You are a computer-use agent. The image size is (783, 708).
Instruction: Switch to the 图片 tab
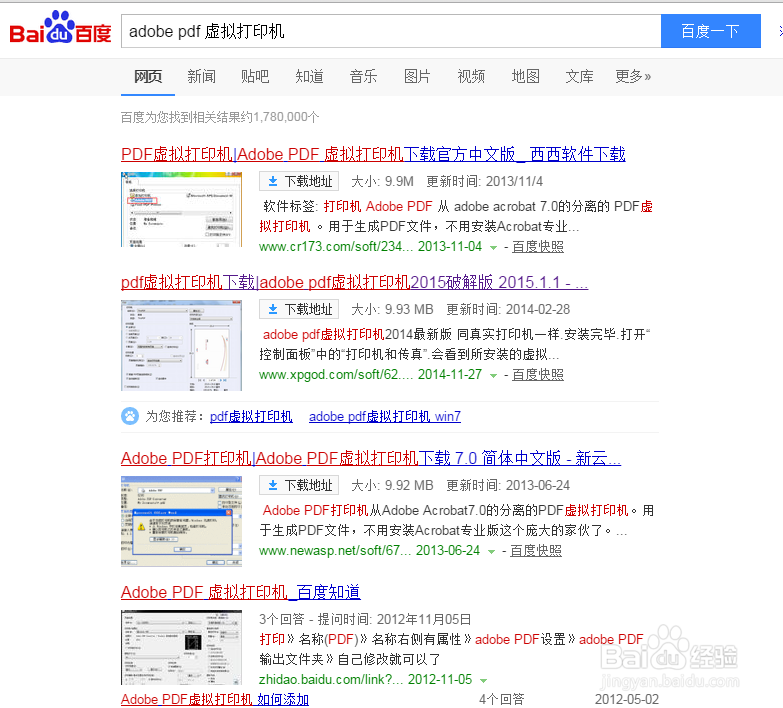pyautogui.click(x=417, y=76)
